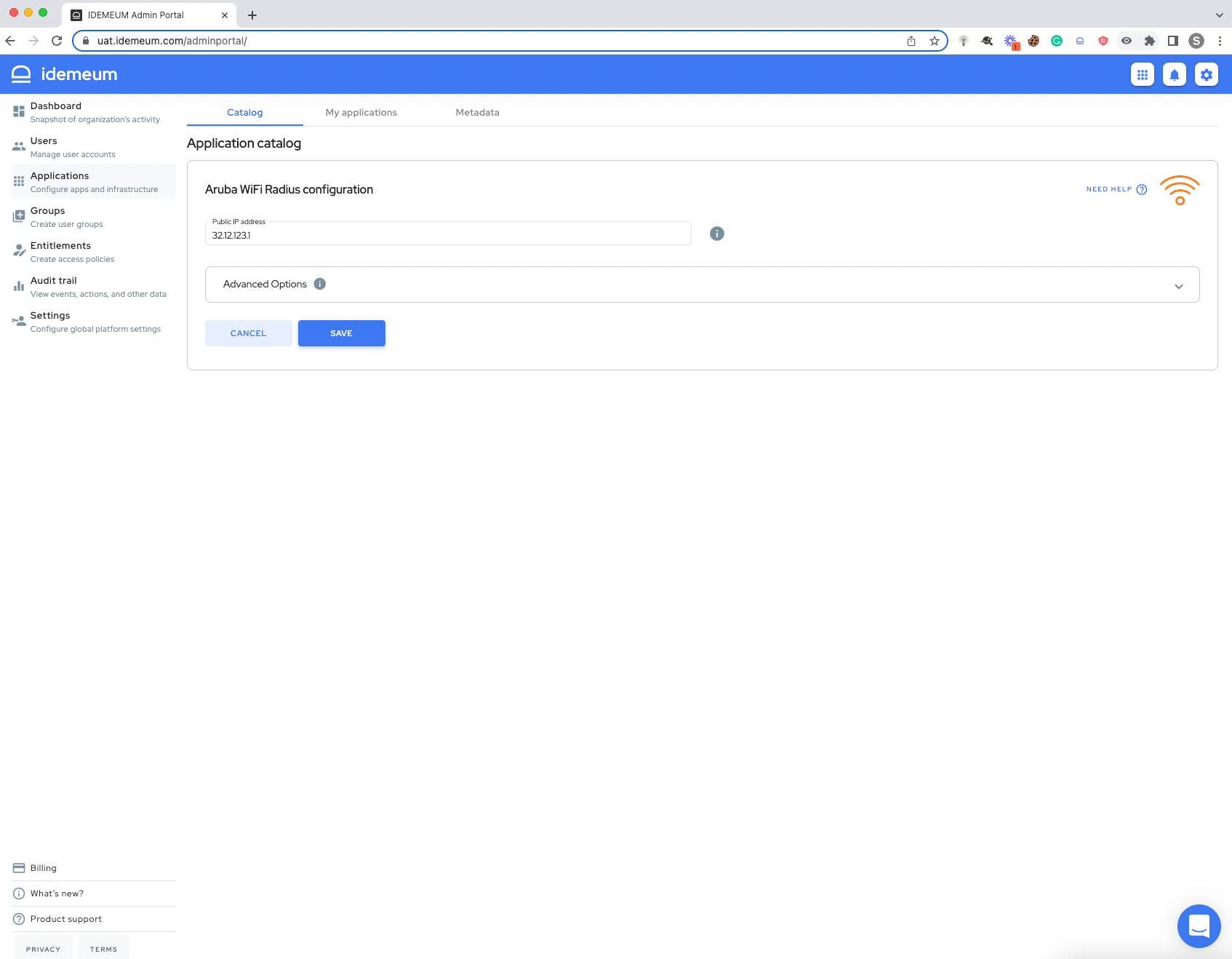
Task: Open Settings in the sidebar
Action: (94, 322)
